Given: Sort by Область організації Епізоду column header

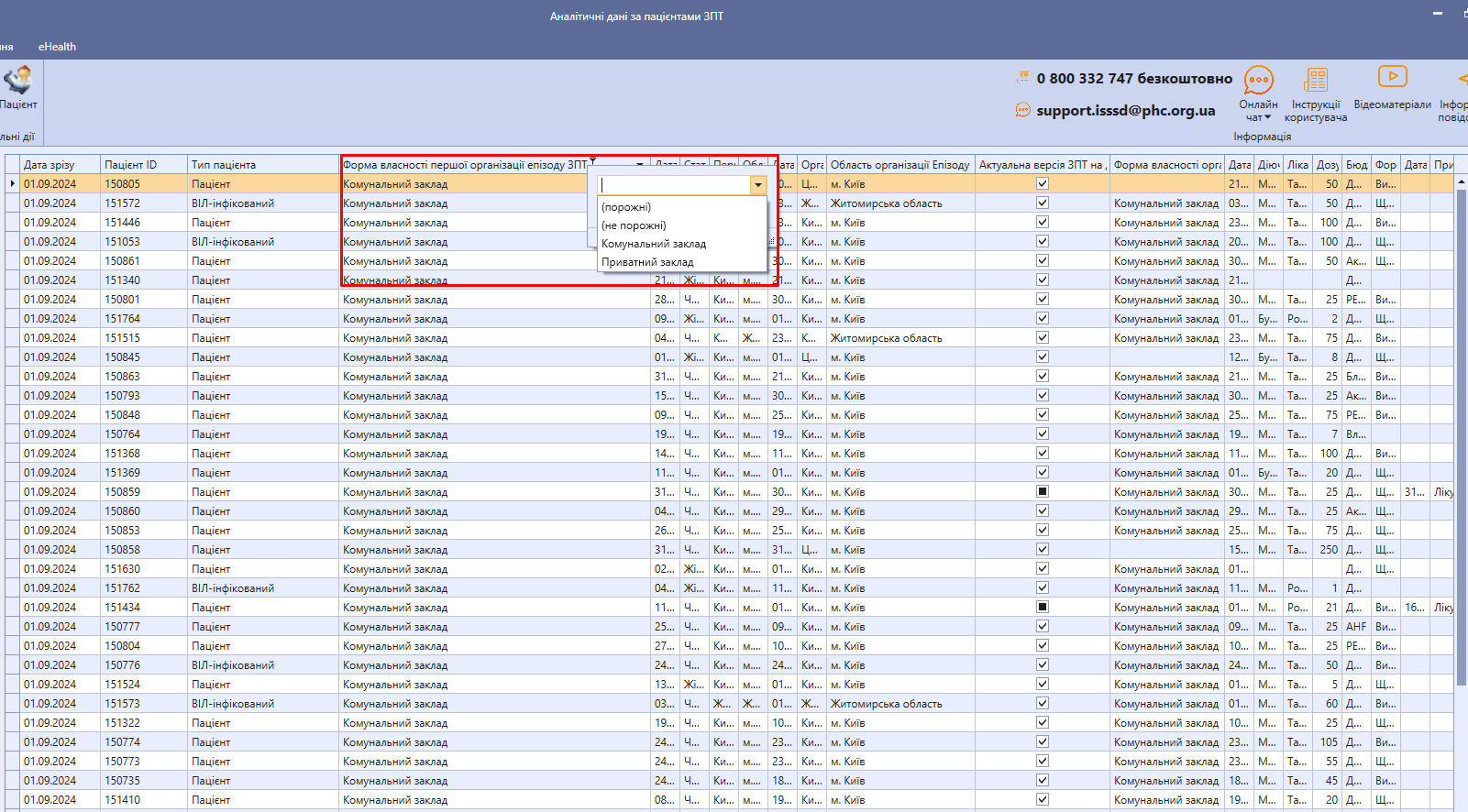Looking at the screenshot, I should 900,165.
